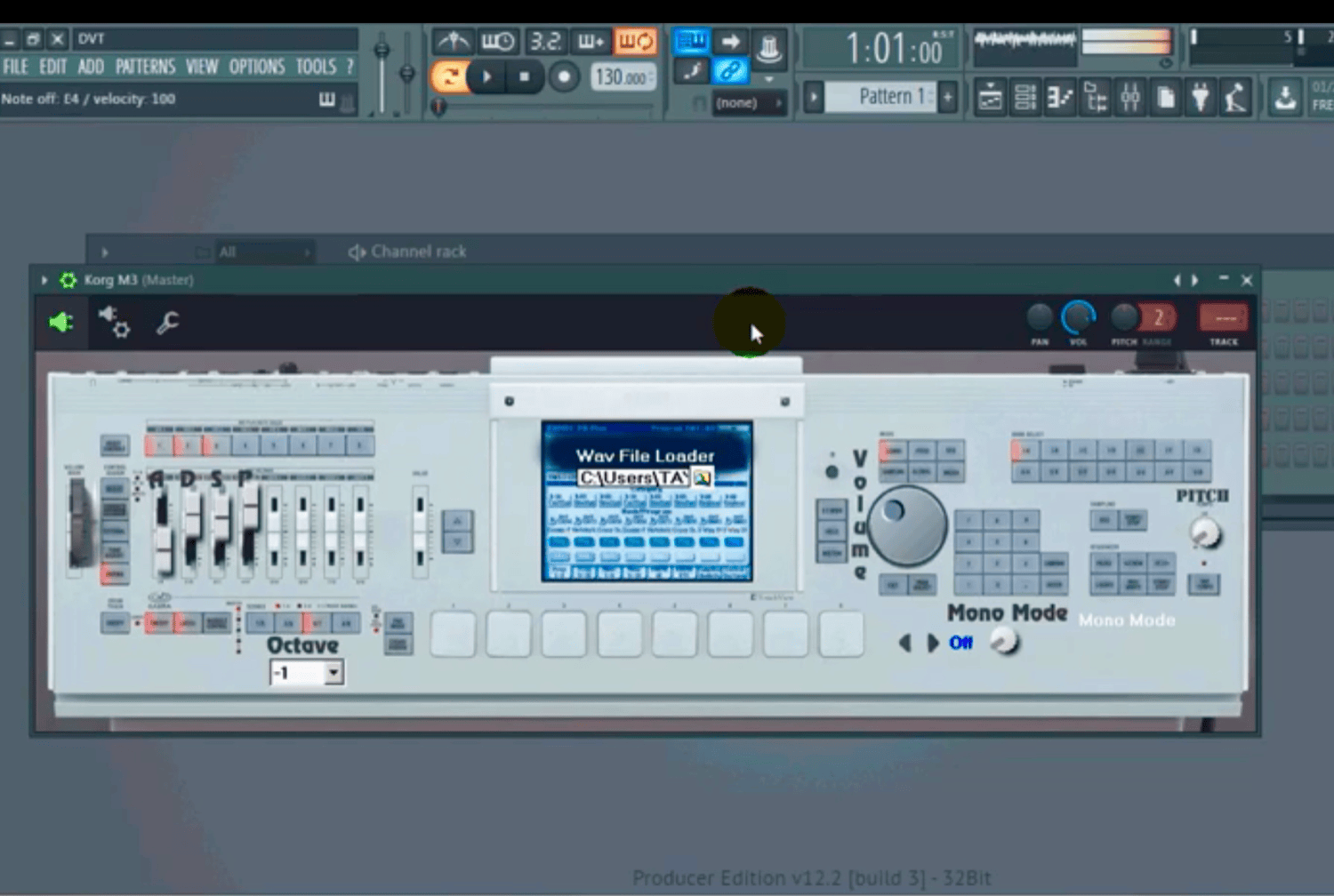Toggle the loop recording icon
1334x896 pixels.
tap(635, 41)
